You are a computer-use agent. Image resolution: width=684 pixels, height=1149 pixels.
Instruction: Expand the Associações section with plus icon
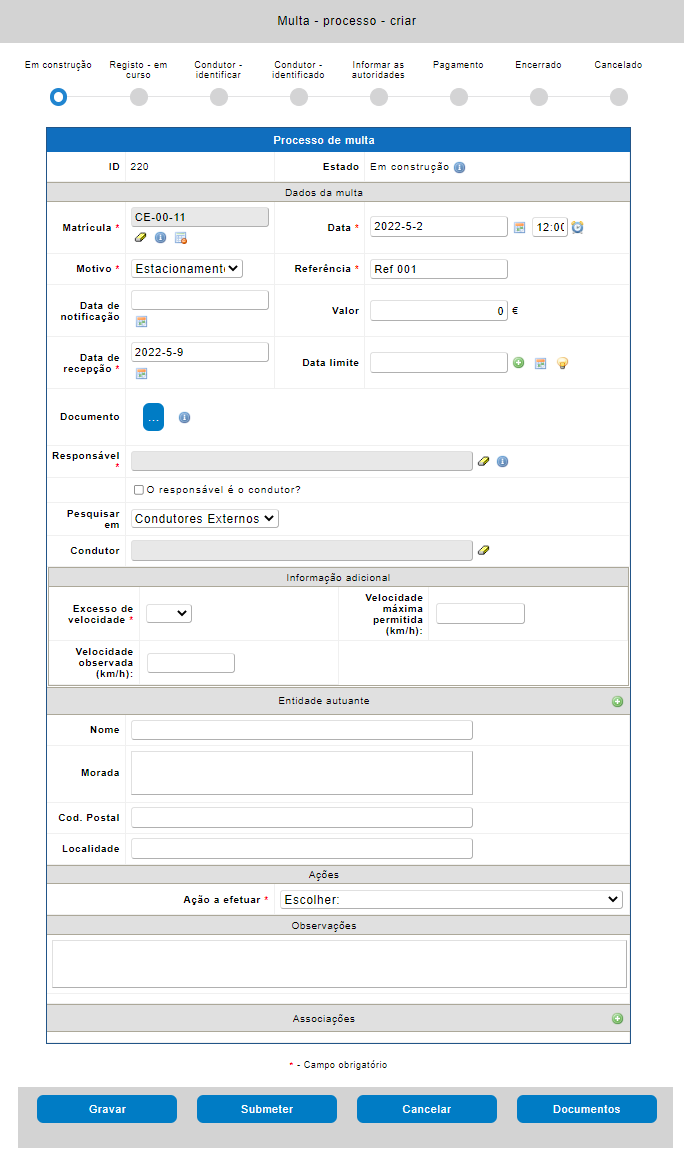coord(617,1019)
